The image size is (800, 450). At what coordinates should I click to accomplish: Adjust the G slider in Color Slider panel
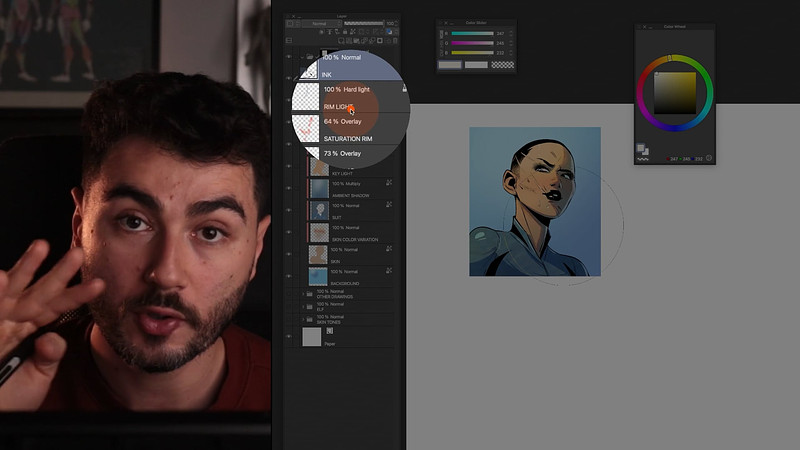click(472, 43)
